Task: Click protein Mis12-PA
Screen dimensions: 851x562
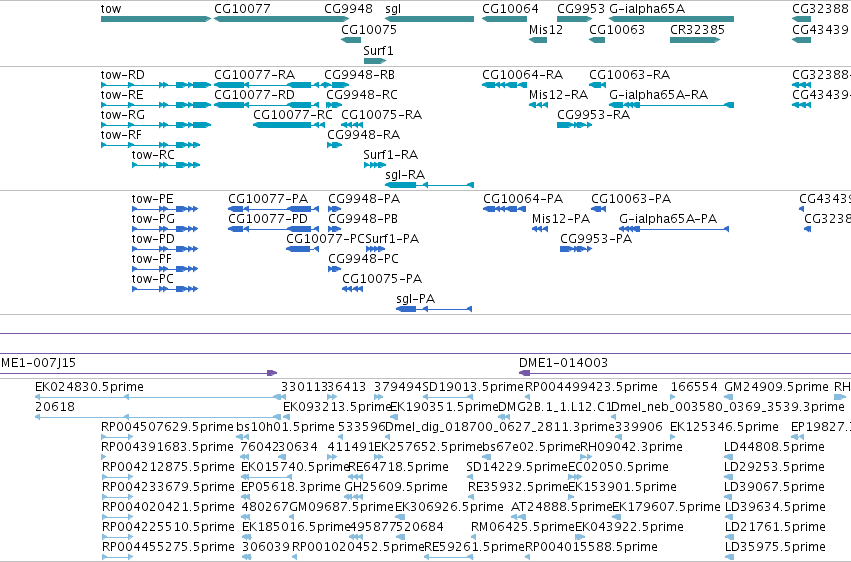Action: (539, 229)
